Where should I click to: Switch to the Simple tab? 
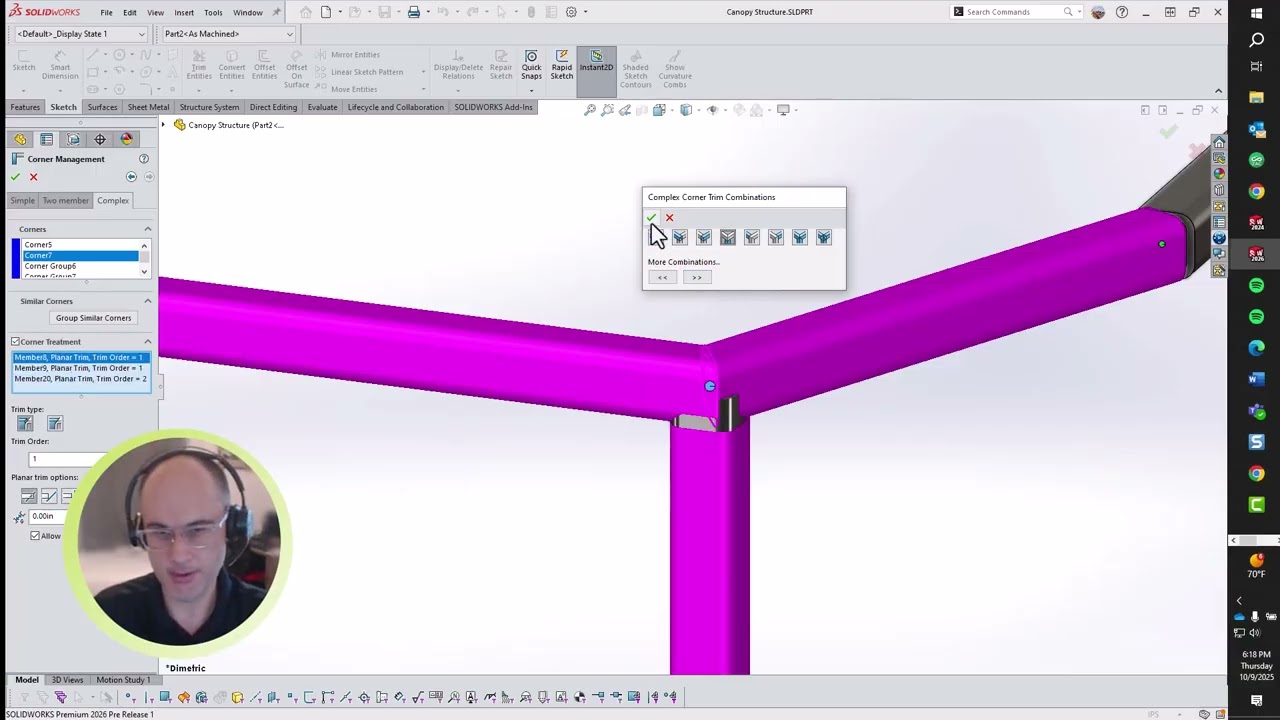pyautogui.click(x=22, y=201)
